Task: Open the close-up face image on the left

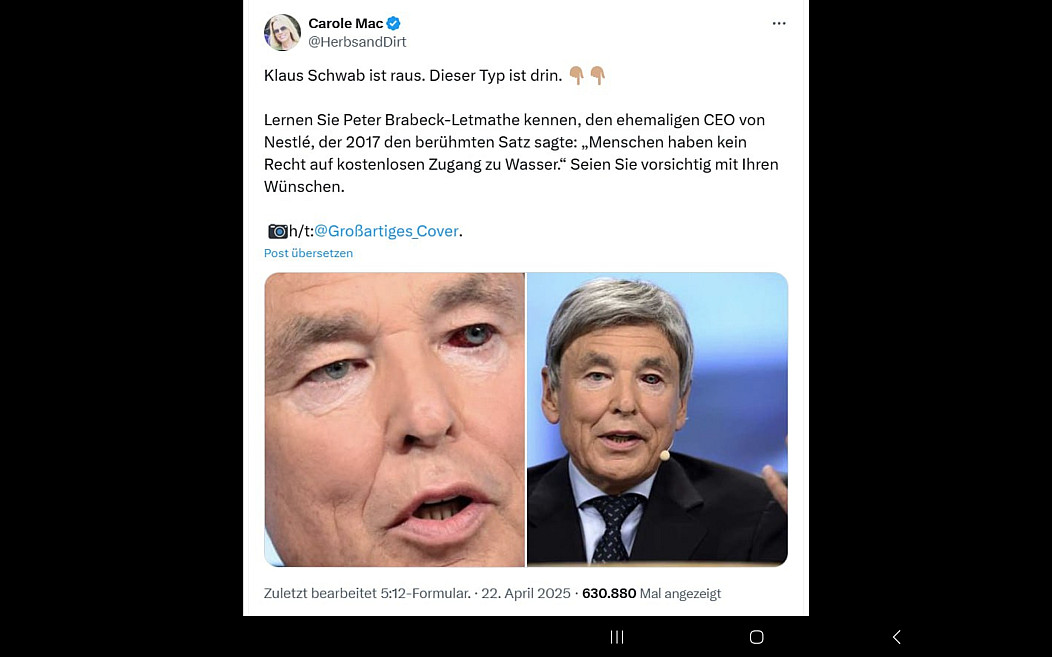Action: tap(394, 419)
